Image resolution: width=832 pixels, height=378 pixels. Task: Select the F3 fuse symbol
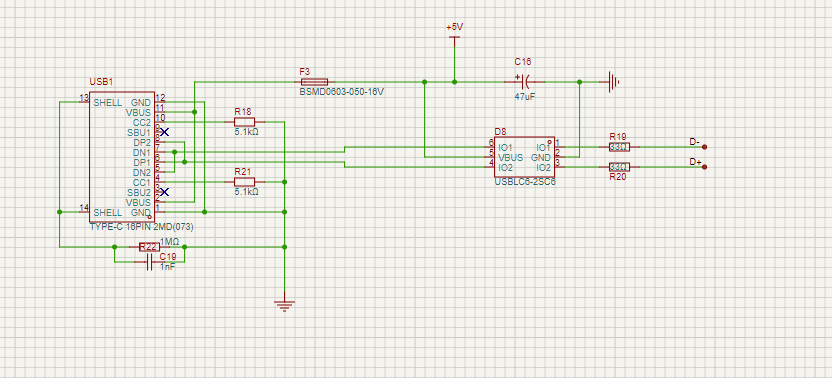(x=314, y=82)
